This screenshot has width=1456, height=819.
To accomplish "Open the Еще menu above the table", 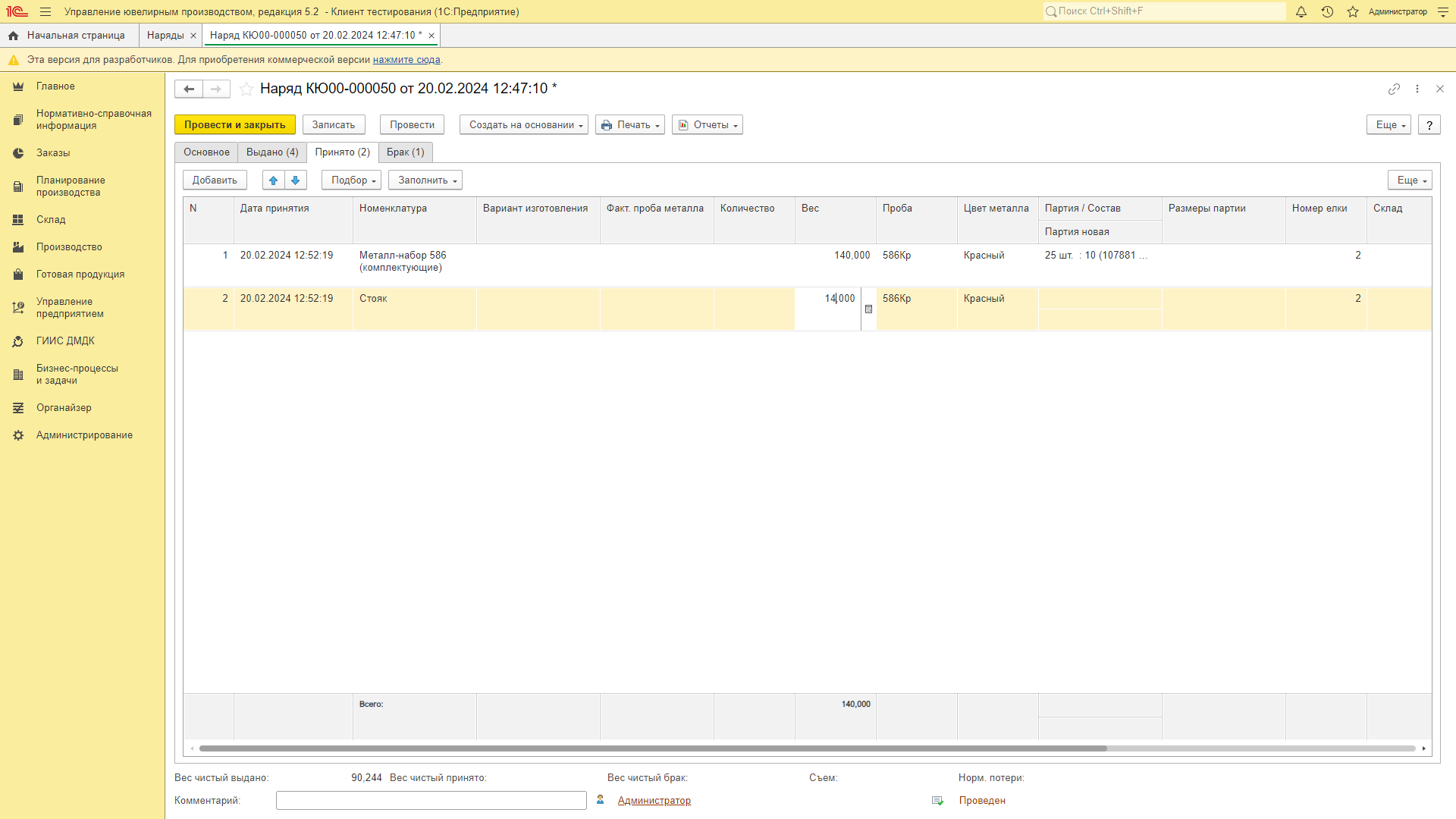I will tap(1410, 180).
